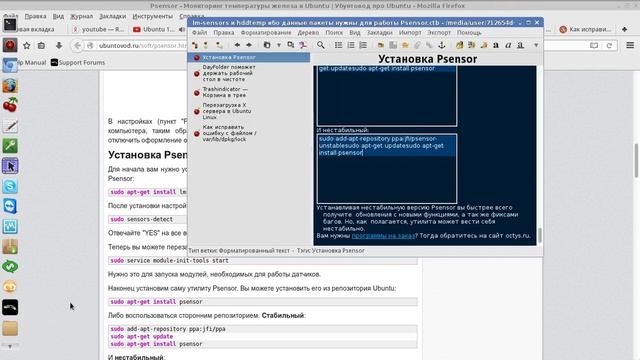Select the 'Установка Psensor' tree node
Screen dimensions: 640x360
[x=249, y=58]
